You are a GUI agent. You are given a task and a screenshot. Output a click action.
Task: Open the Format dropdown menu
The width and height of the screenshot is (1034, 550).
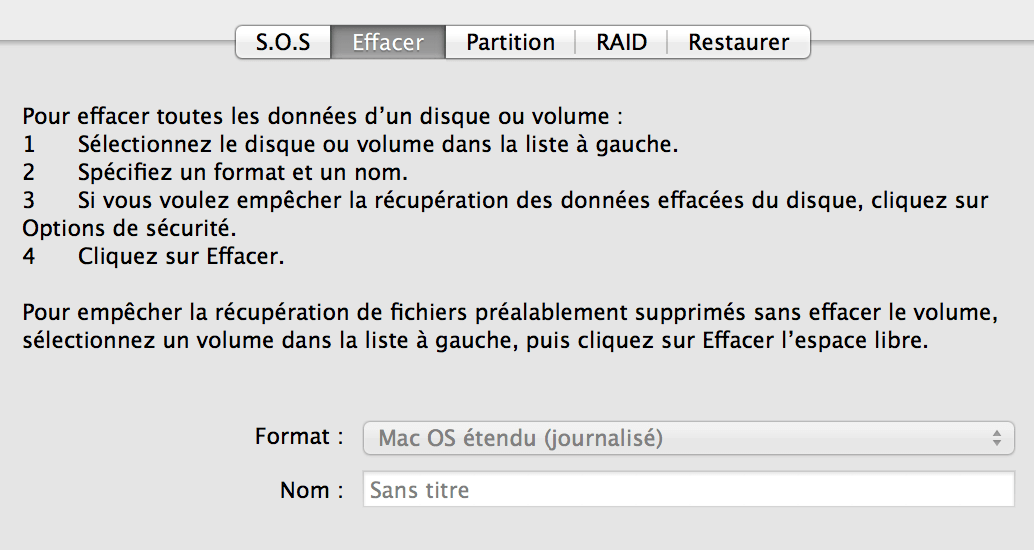[x=688, y=438]
